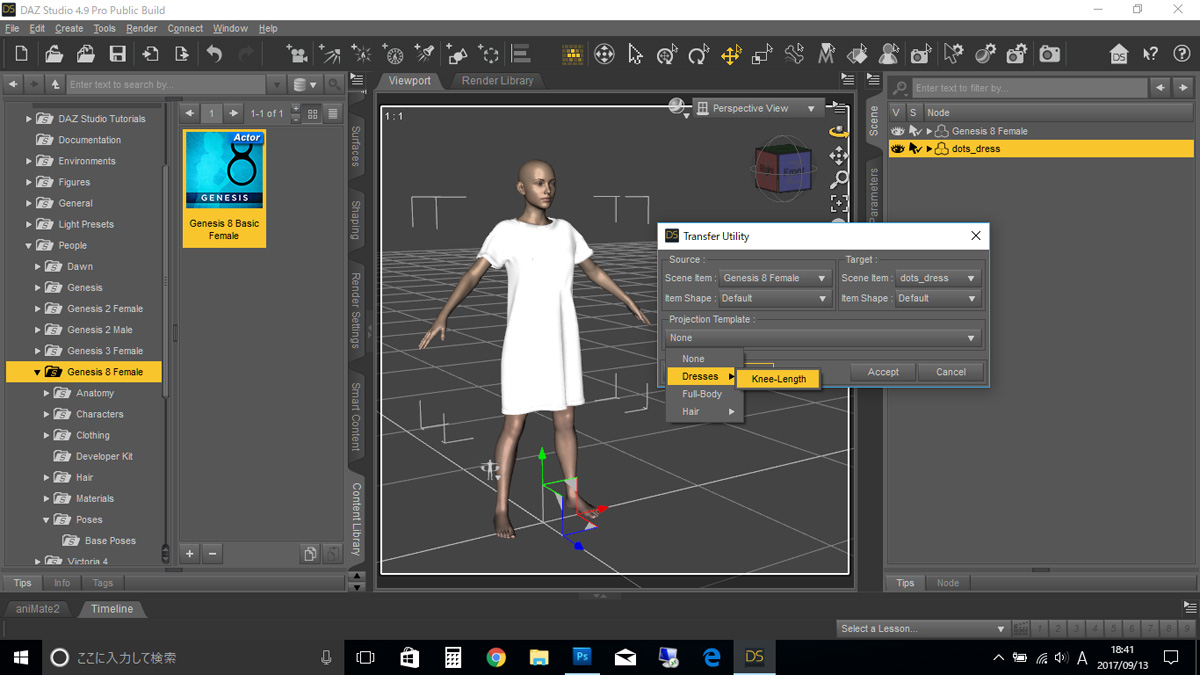This screenshot has width=1200, height=675.
Task: Open the Source Scene Item dropdown
Action: click(x=775, y=278)
